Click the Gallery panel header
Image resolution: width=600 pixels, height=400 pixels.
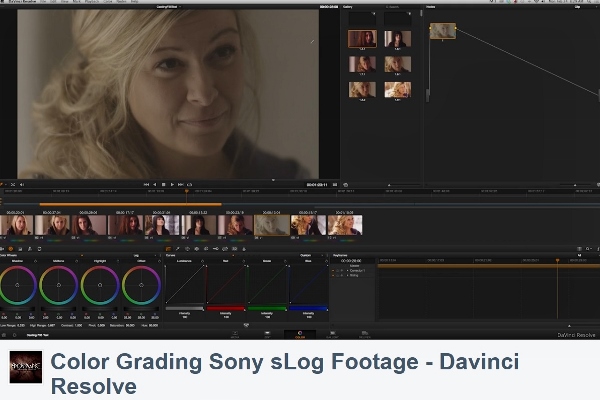pyautogui.click(x=348, y=7)
